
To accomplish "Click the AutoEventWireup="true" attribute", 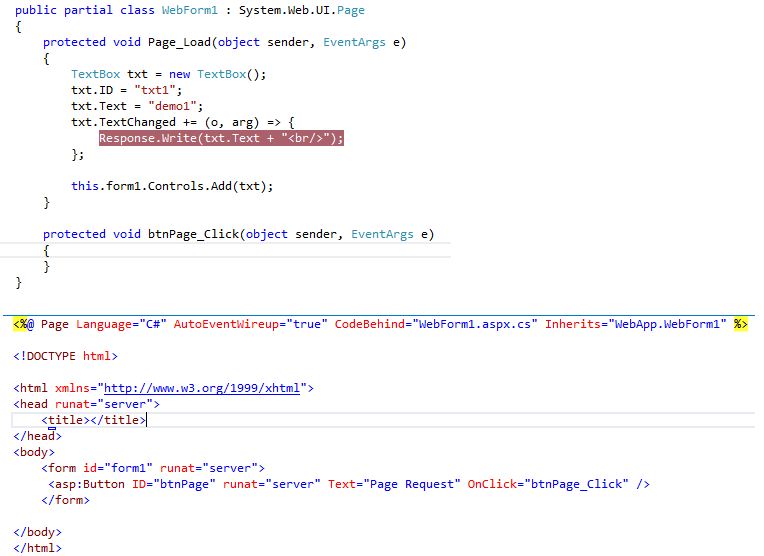I will (x=250, y=325).
